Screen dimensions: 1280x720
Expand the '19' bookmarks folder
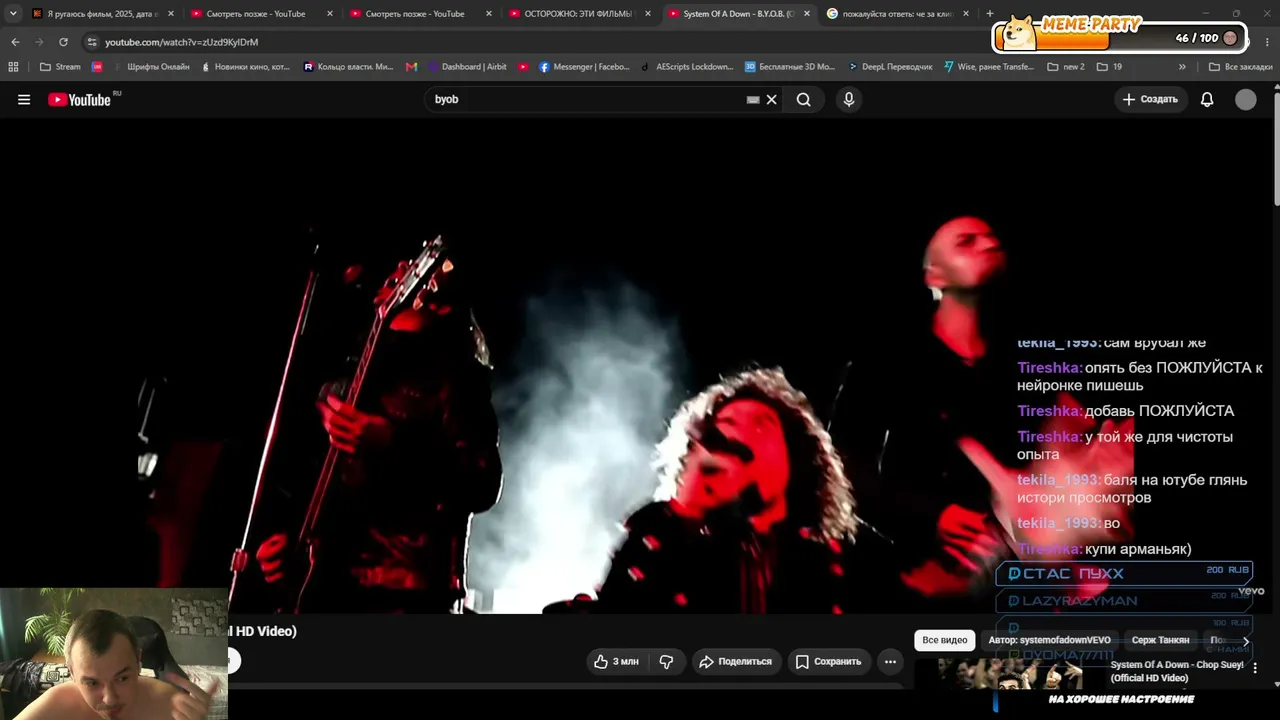tap(1109, 67)
